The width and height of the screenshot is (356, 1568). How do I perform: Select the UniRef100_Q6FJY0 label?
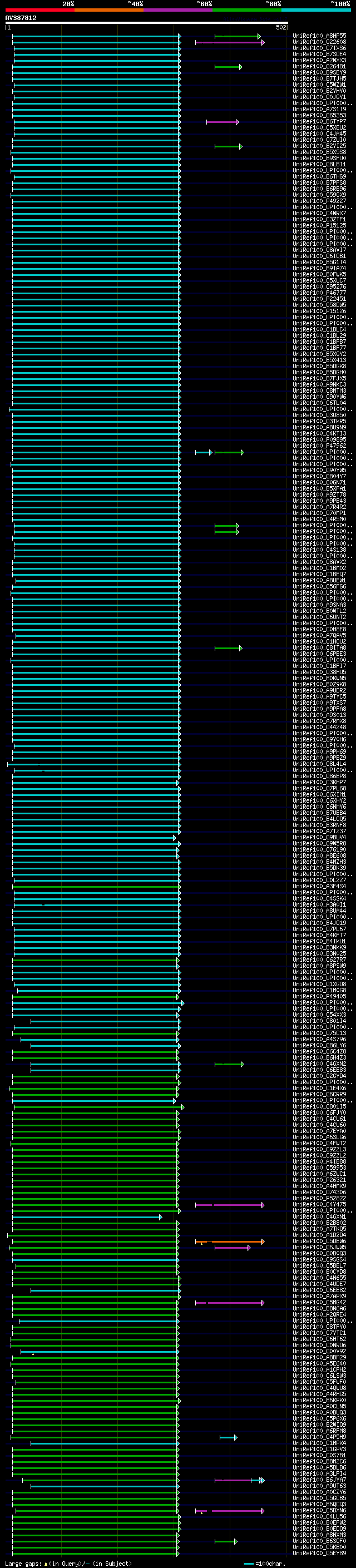pos(319,1112)
